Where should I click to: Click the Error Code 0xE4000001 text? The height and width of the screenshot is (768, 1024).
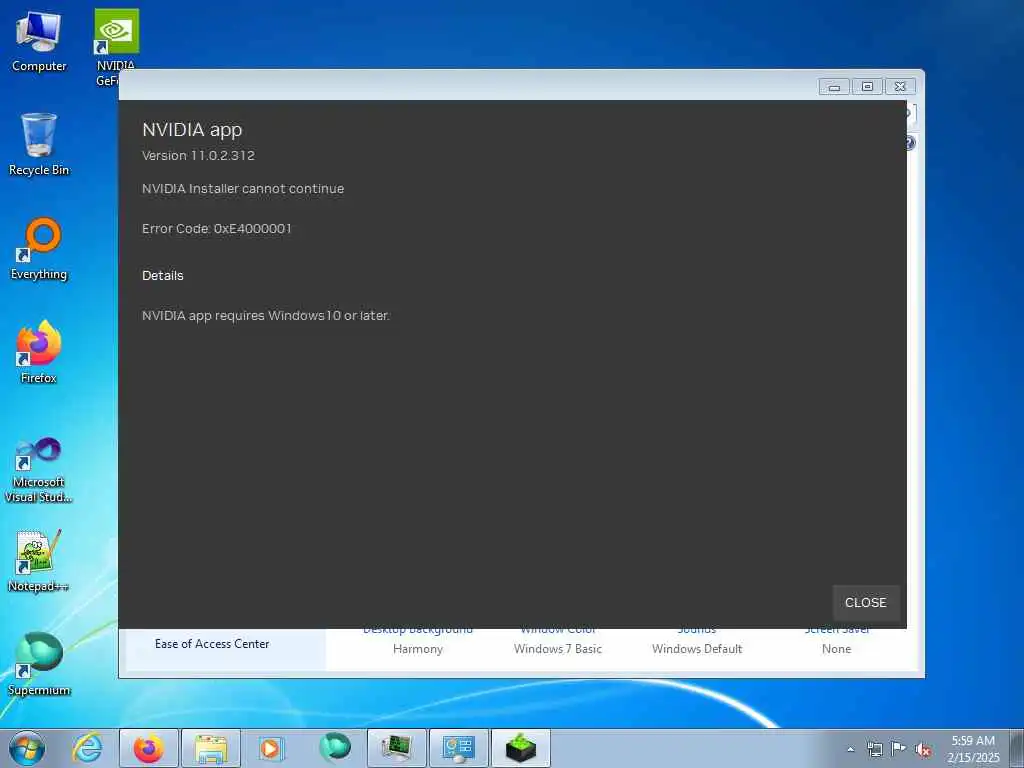217,229
